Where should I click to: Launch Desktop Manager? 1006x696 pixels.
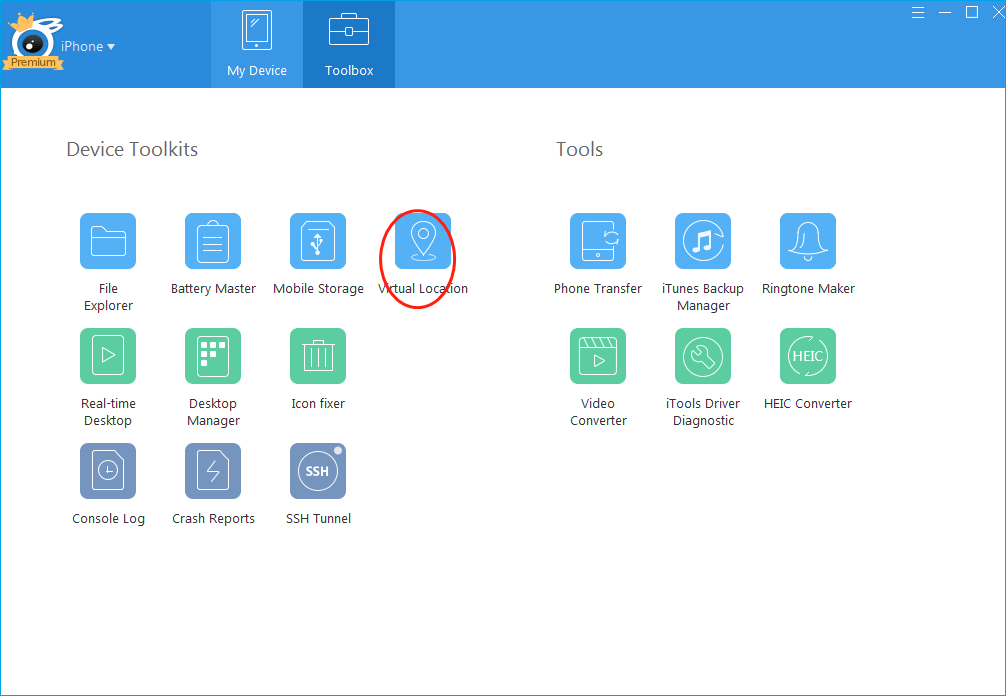tap(213, 356)
